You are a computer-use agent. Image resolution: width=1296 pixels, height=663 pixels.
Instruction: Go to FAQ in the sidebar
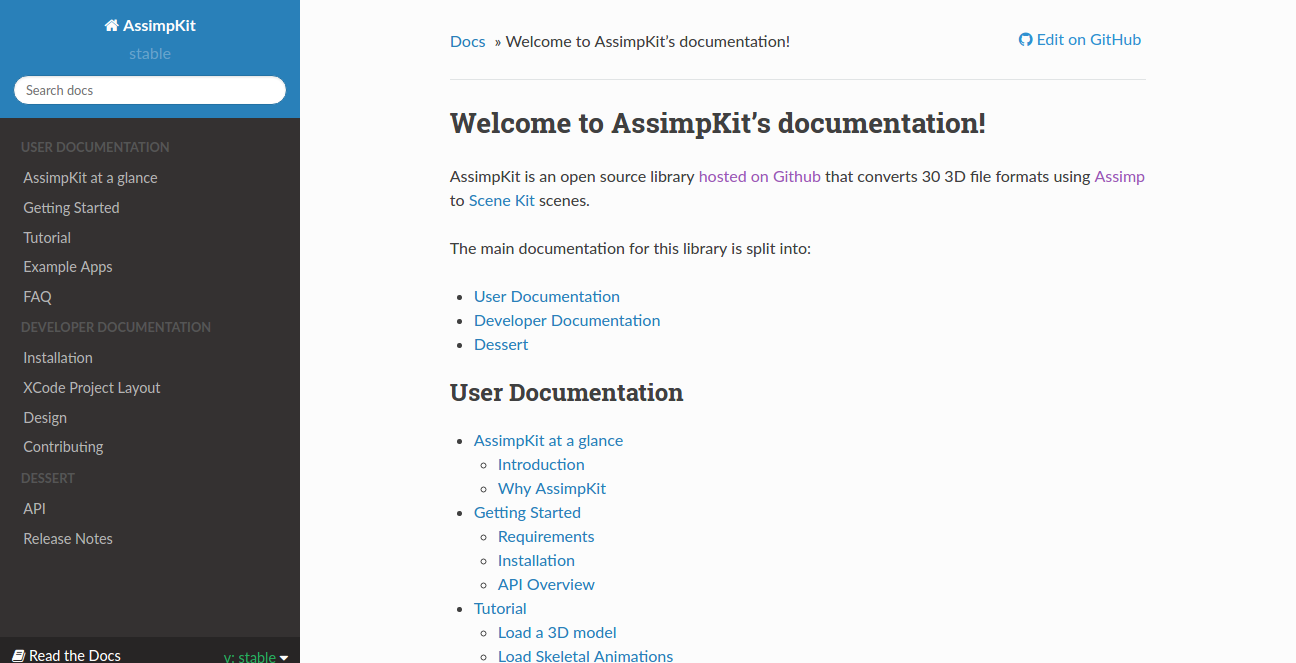37,297
